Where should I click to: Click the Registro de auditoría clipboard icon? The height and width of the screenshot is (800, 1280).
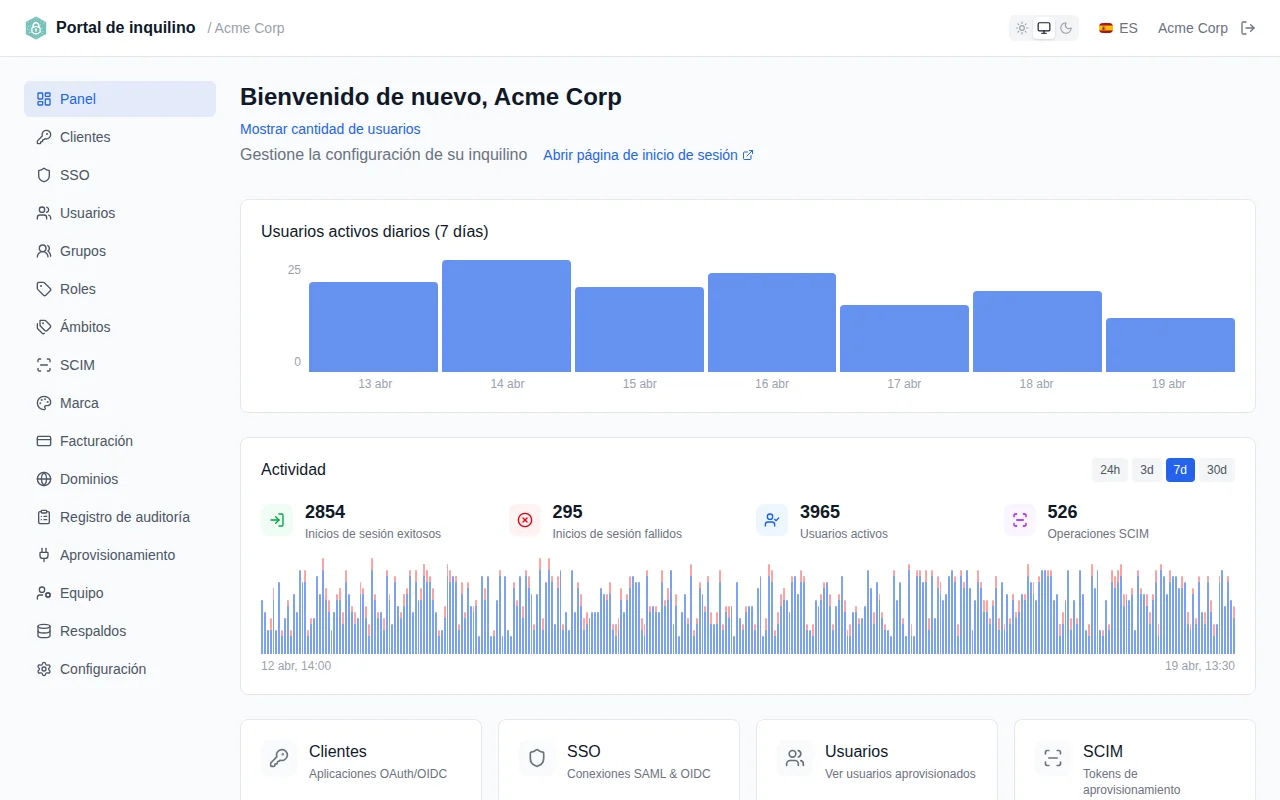coord(44,517)
